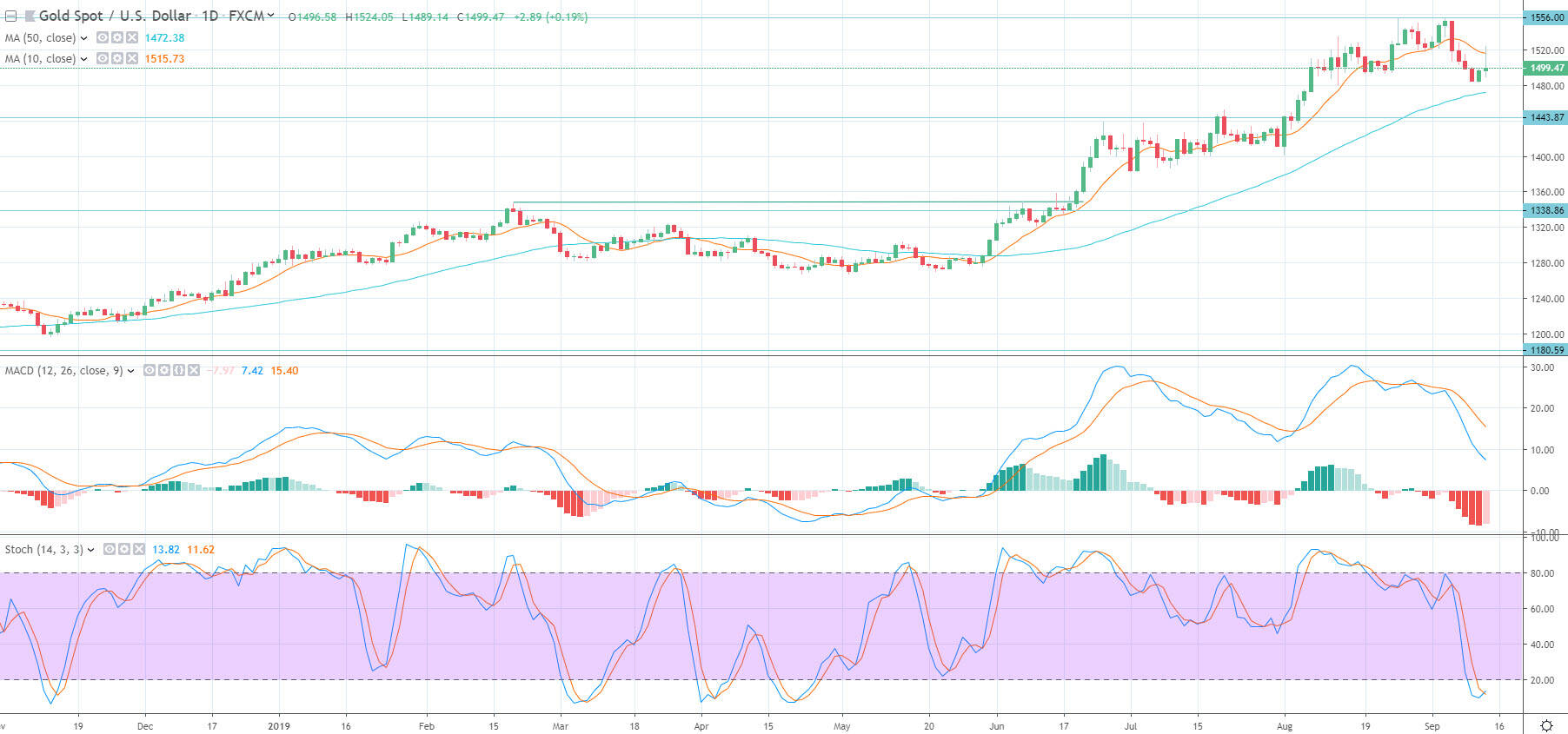
Task: Click the MA (50, close) legend label
Action: coord(40,38)
